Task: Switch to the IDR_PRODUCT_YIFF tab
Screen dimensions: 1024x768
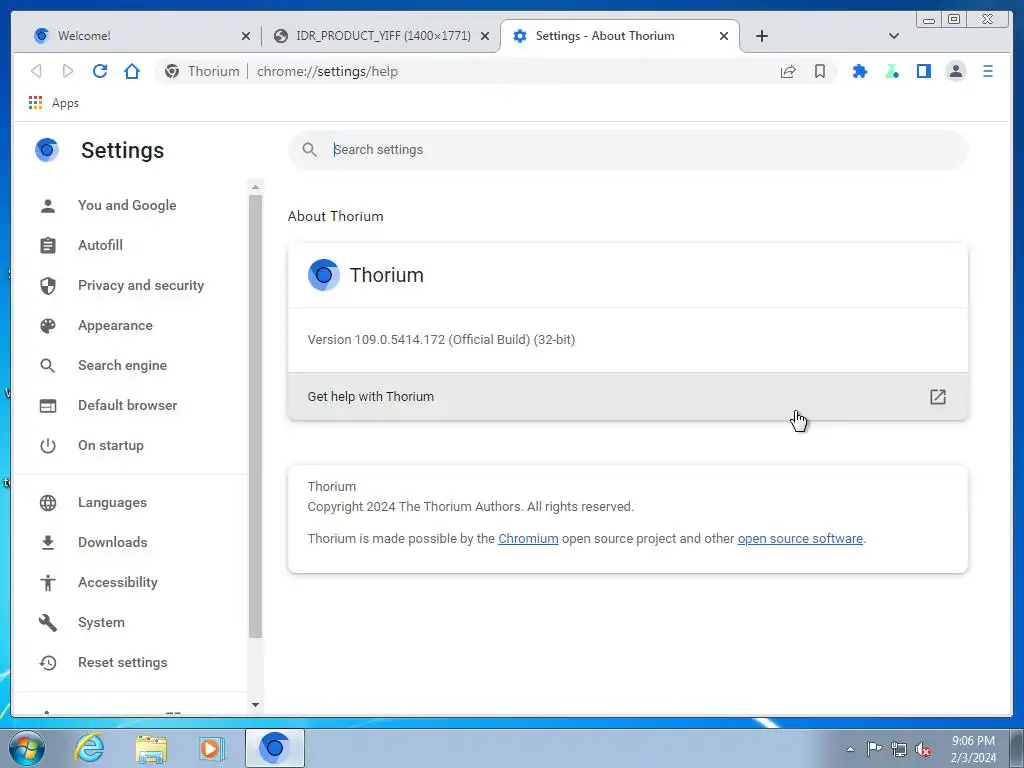Action: tap(382, 36)
